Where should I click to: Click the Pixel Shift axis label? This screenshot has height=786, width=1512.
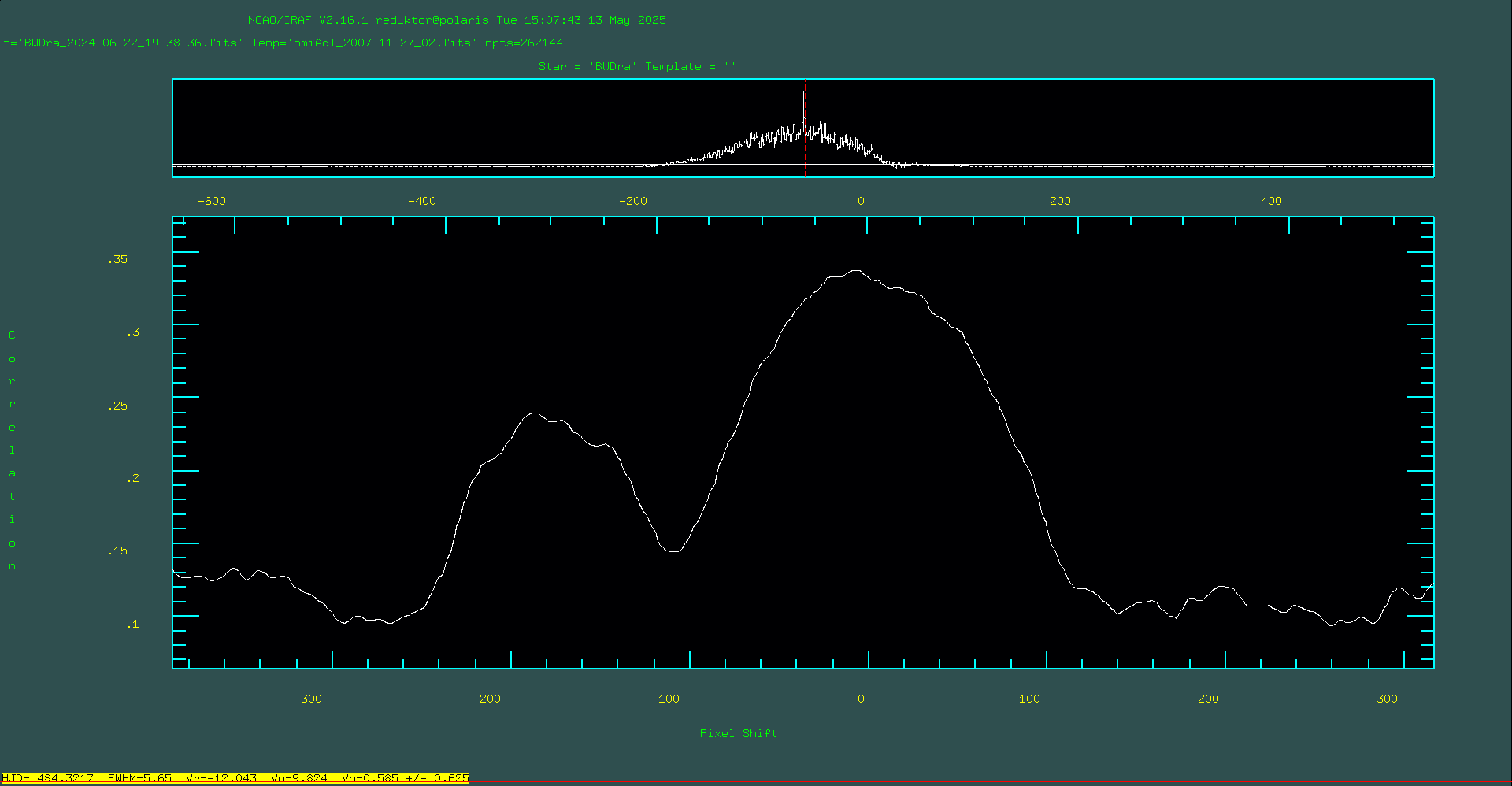coord(738,733)
